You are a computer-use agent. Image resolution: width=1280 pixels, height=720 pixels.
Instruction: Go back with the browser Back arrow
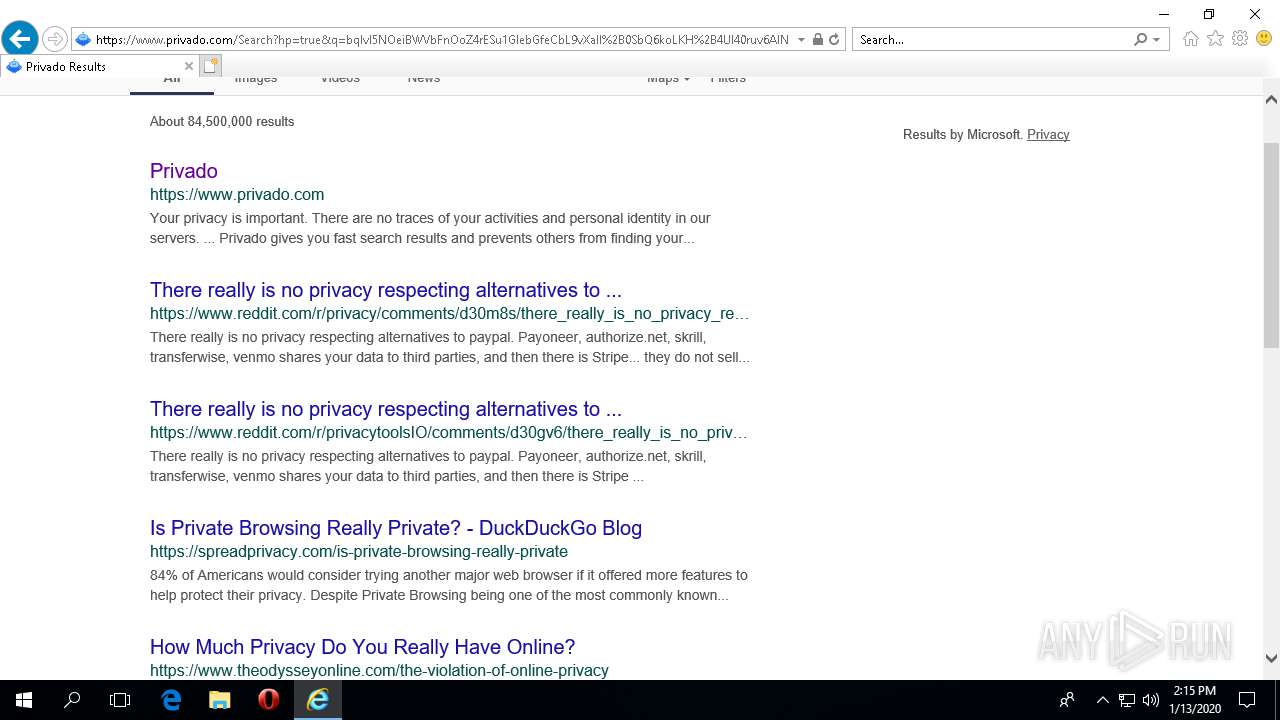(19, 39)
